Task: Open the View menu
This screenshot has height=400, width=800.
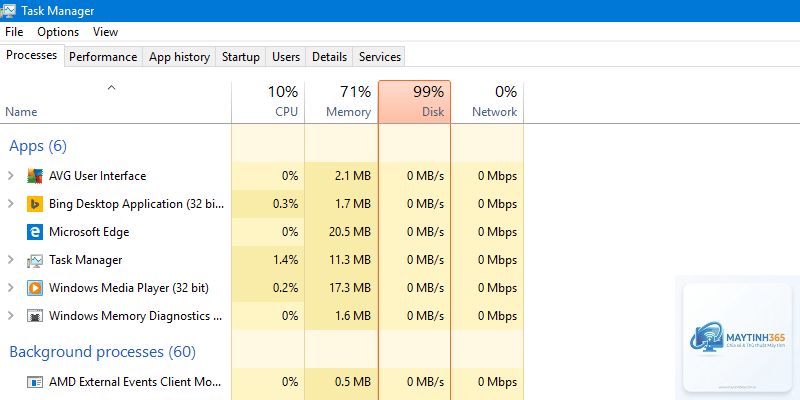Action: [106, 32]
